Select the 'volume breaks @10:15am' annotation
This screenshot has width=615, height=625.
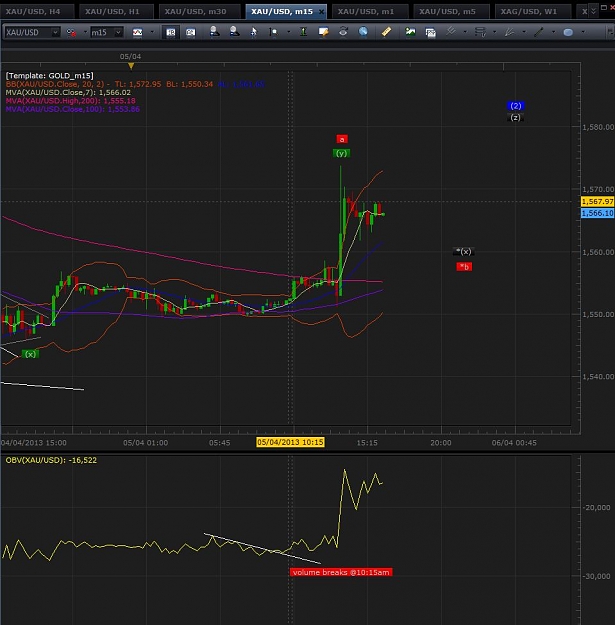[x=341, y=572]
